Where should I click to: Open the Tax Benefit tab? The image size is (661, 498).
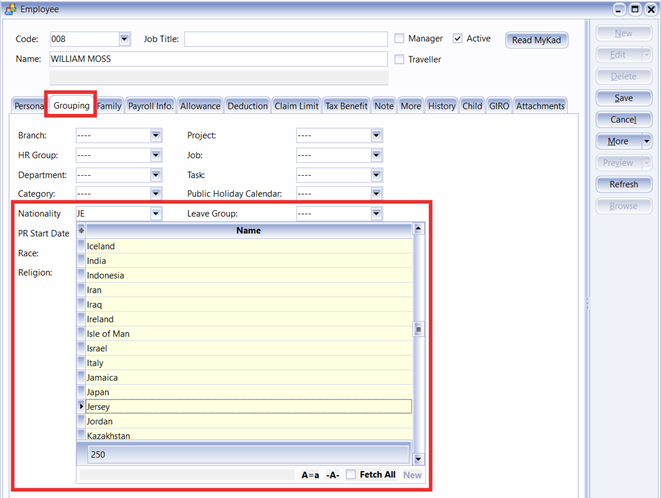[x=346, y=105]
